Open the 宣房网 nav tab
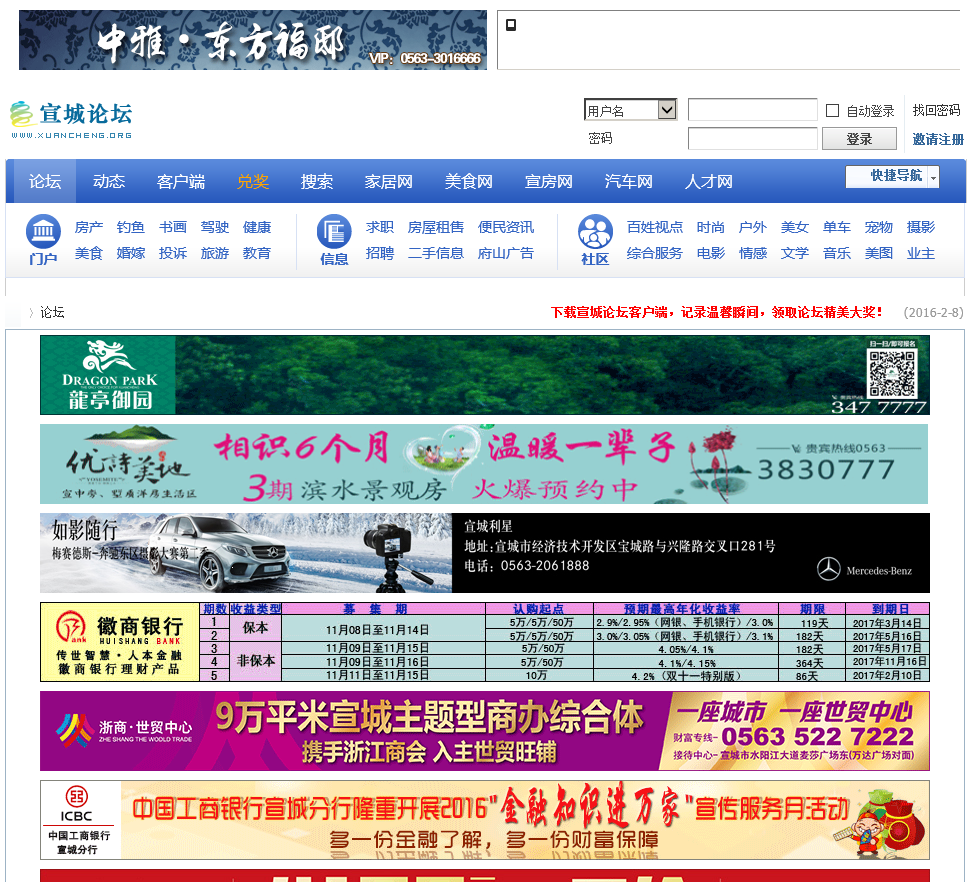The height and width of the screenshot is (882, 970). 548,181
